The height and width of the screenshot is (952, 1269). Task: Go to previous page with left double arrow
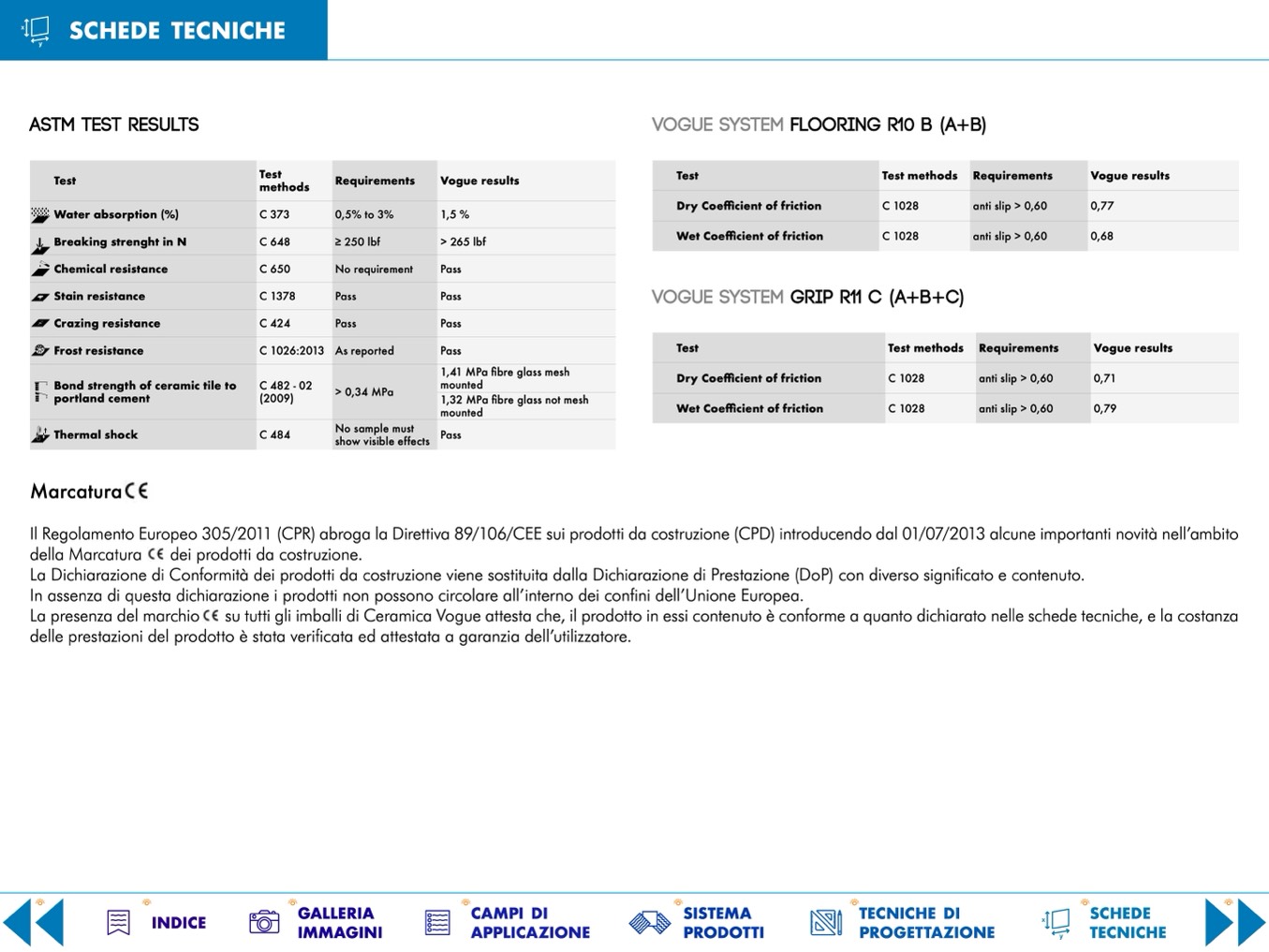pyautogui.click(x=34, y=922)
